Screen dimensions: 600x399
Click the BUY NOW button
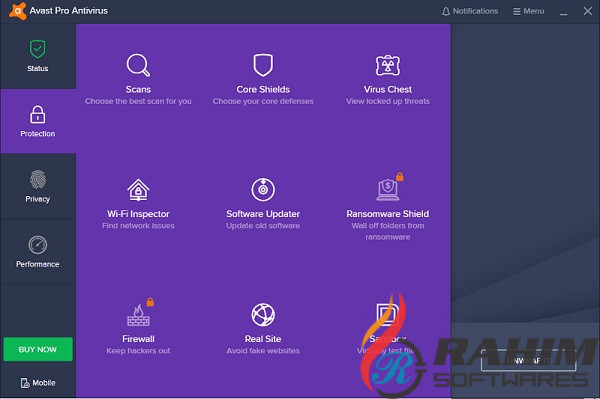click(x=38, y=349)
